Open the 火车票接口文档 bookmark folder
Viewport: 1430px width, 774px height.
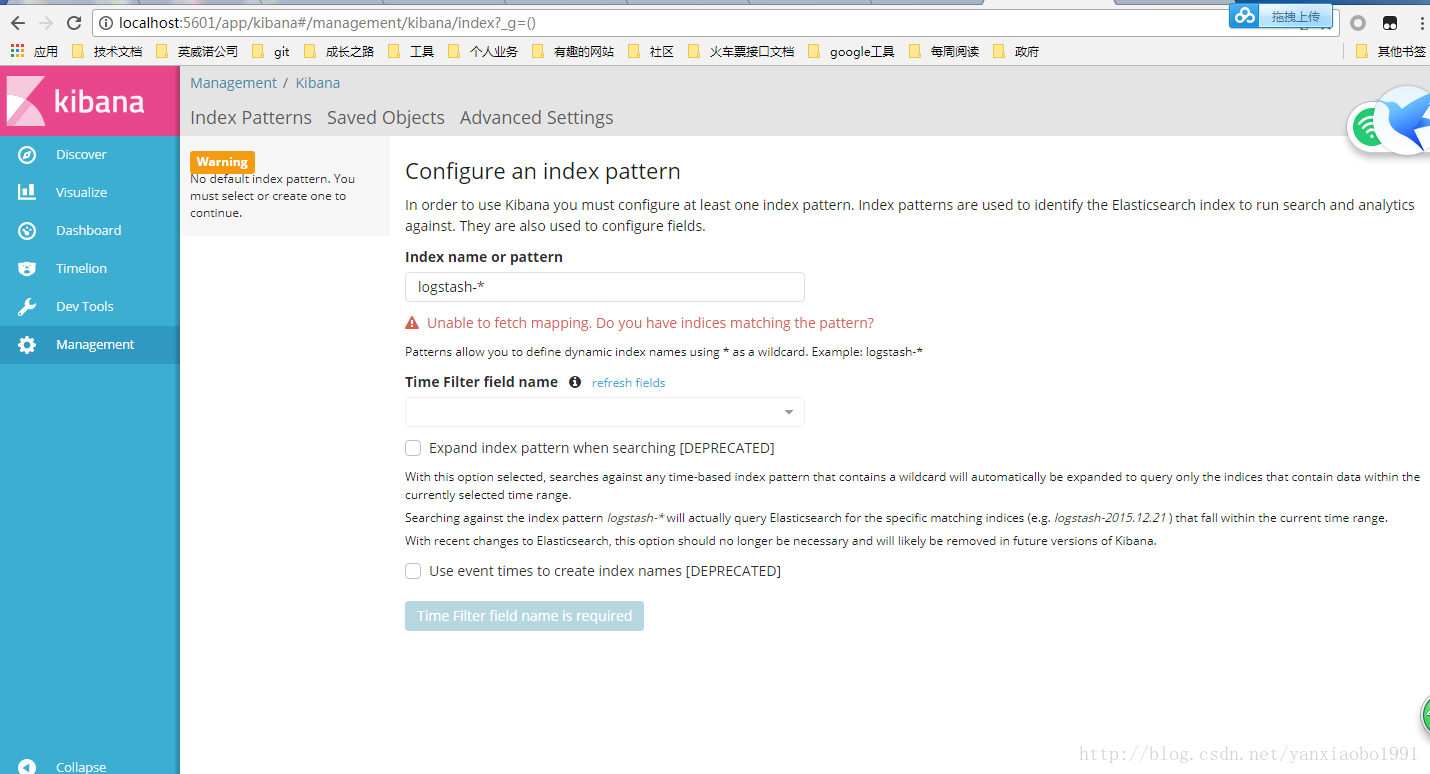point(741,51)
